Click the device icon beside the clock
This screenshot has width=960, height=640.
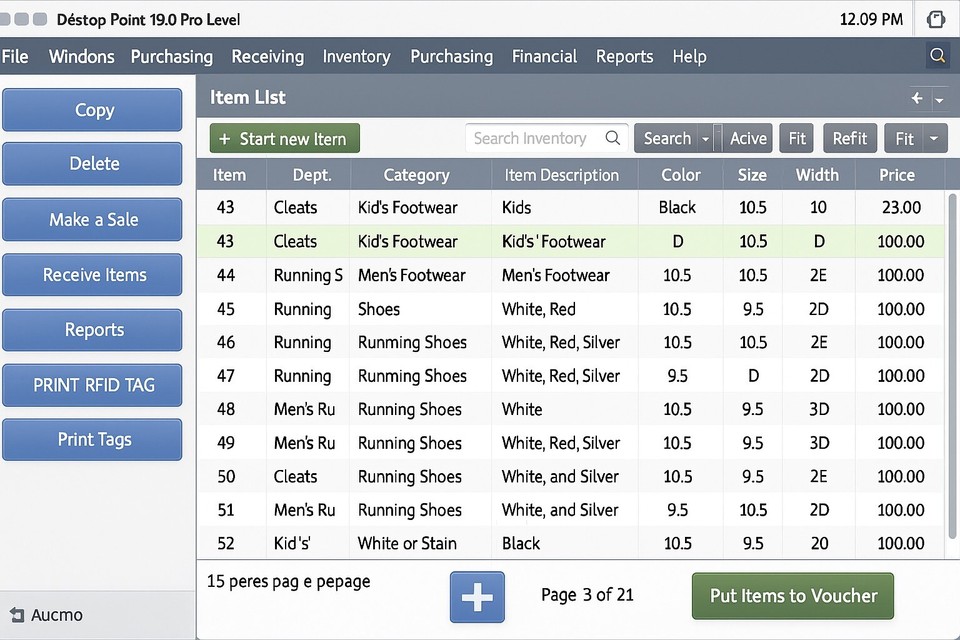pos(936,18)
